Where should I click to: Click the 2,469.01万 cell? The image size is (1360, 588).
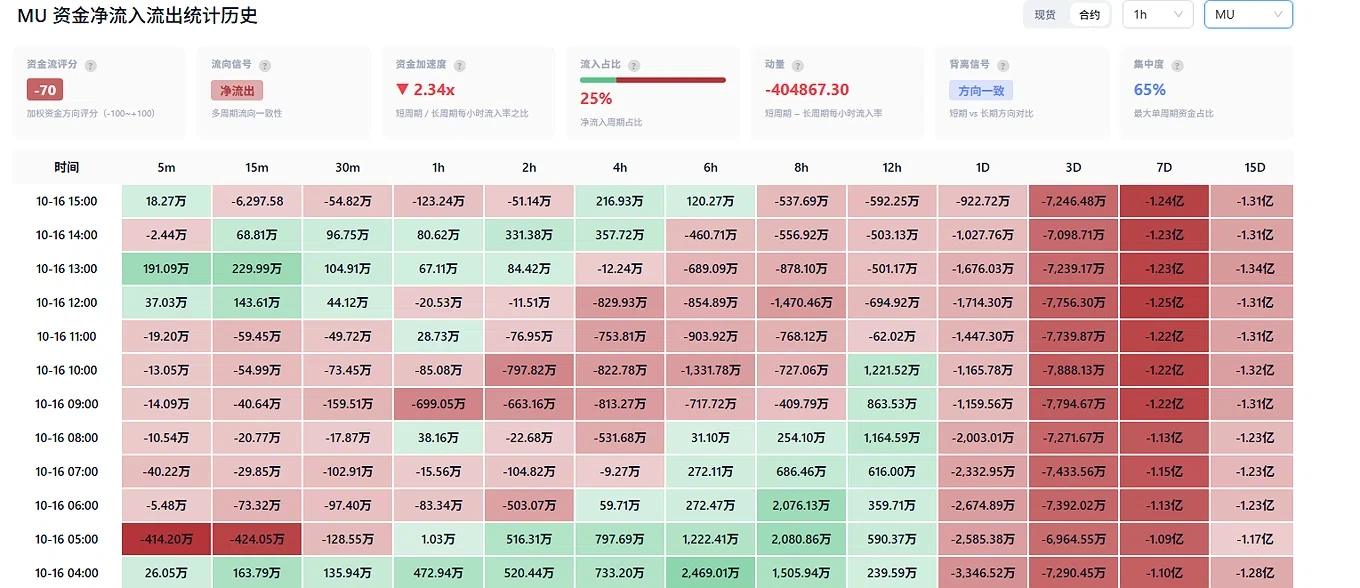click(711, 573)
